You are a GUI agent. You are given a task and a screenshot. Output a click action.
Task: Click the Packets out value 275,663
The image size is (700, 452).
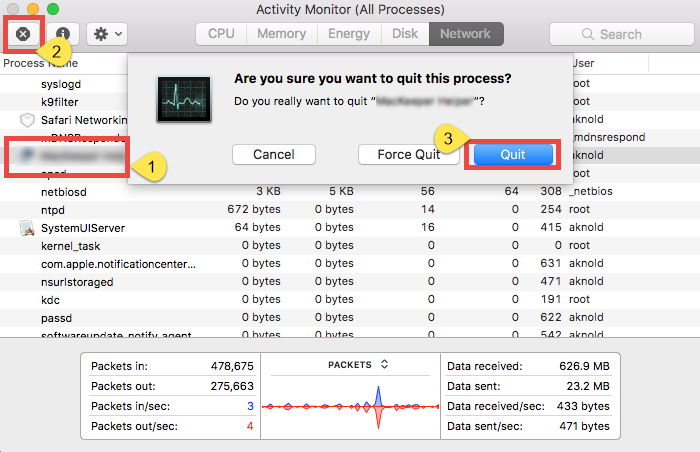[232, 386]
